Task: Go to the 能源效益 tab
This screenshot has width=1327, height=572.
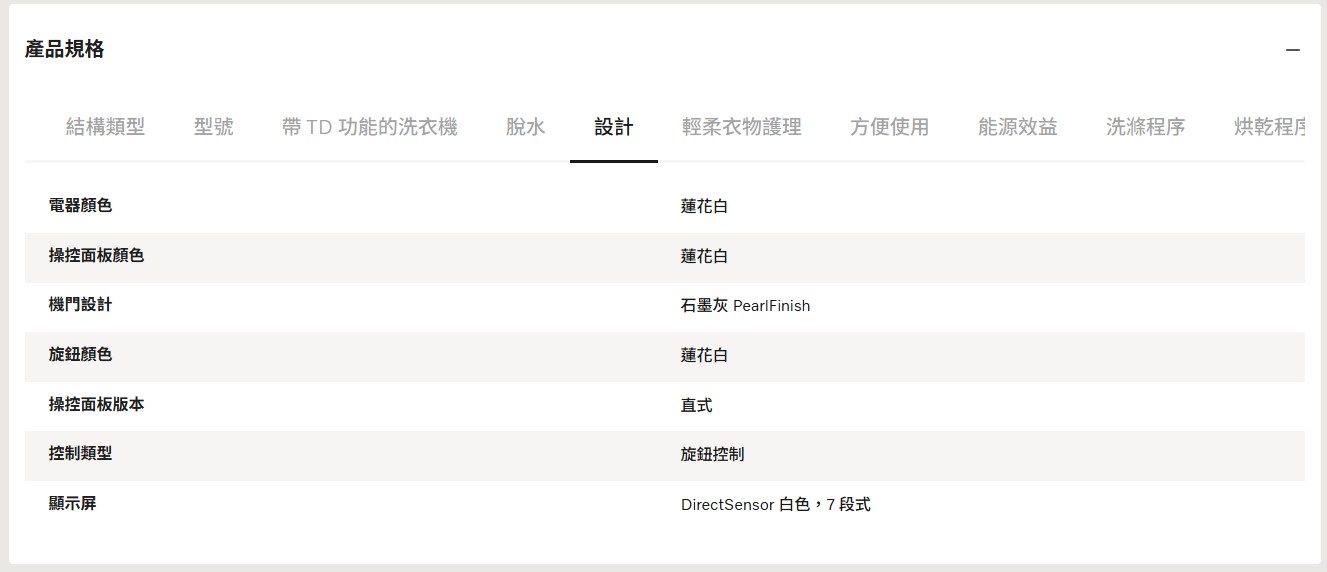Action: click(x=1018, y=127)
